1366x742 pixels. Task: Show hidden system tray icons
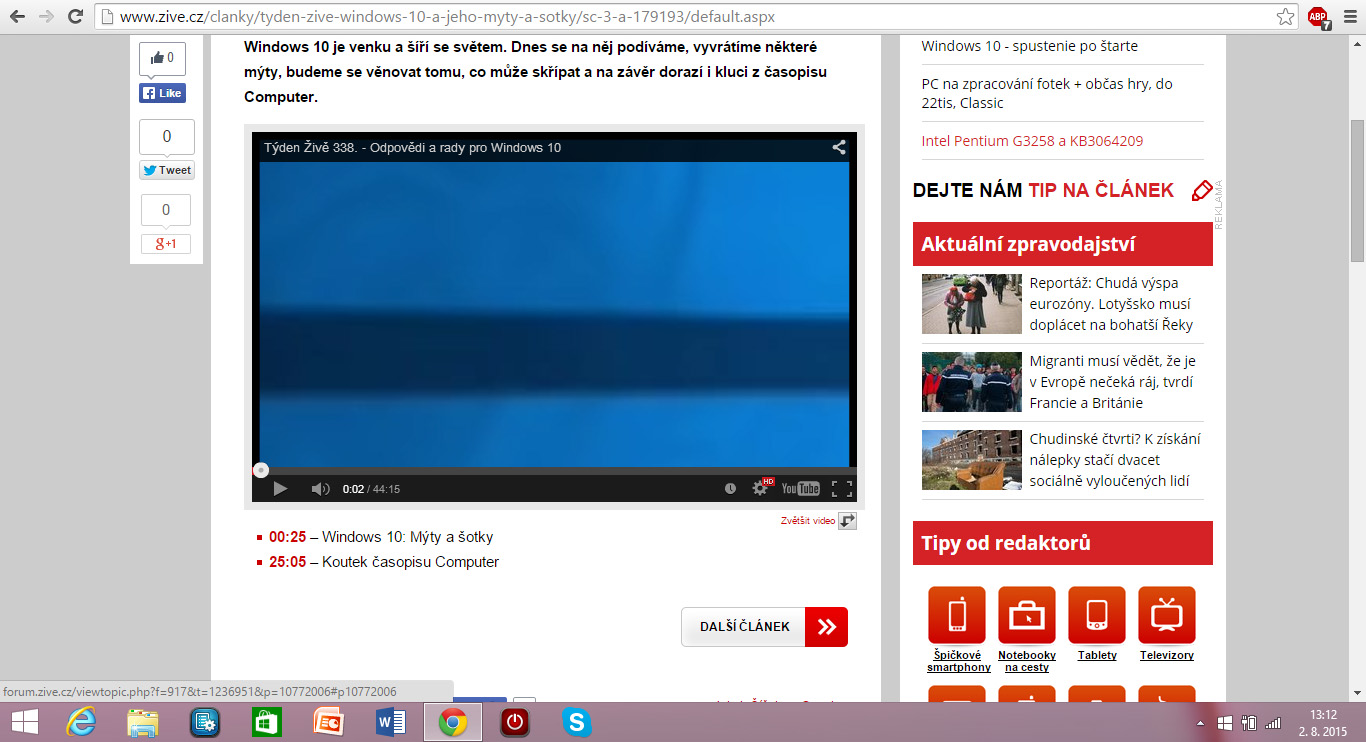click(x=1200, y=722)
